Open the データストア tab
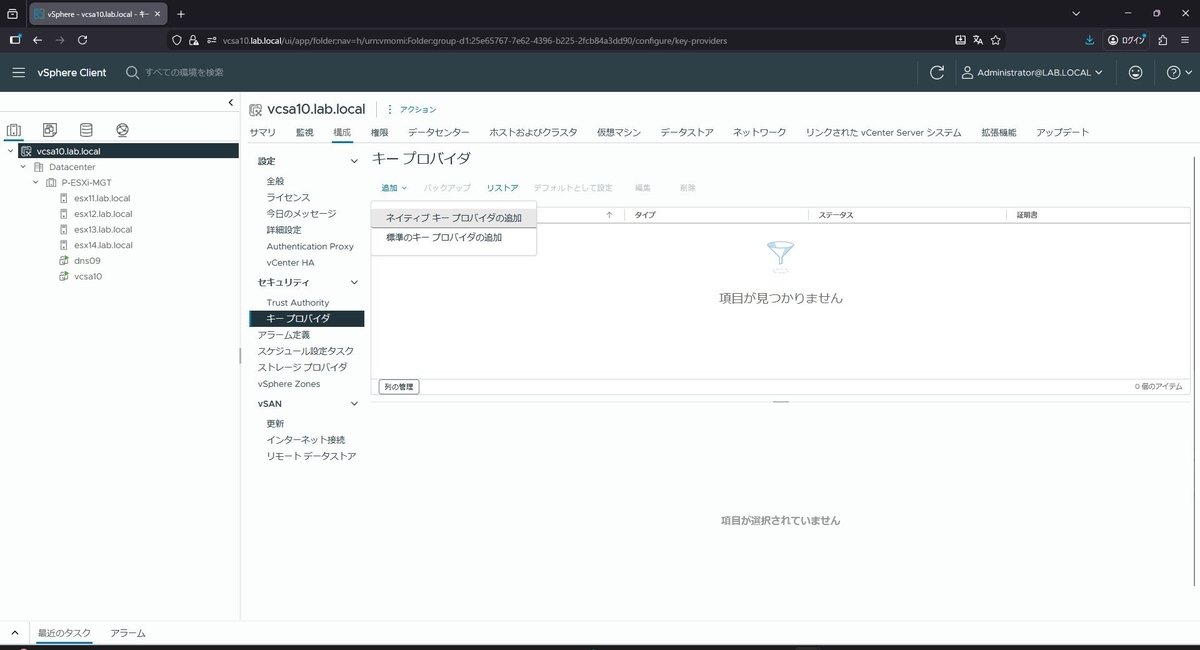This screenshot has height=650, width=1200. [x=687, y=132]
